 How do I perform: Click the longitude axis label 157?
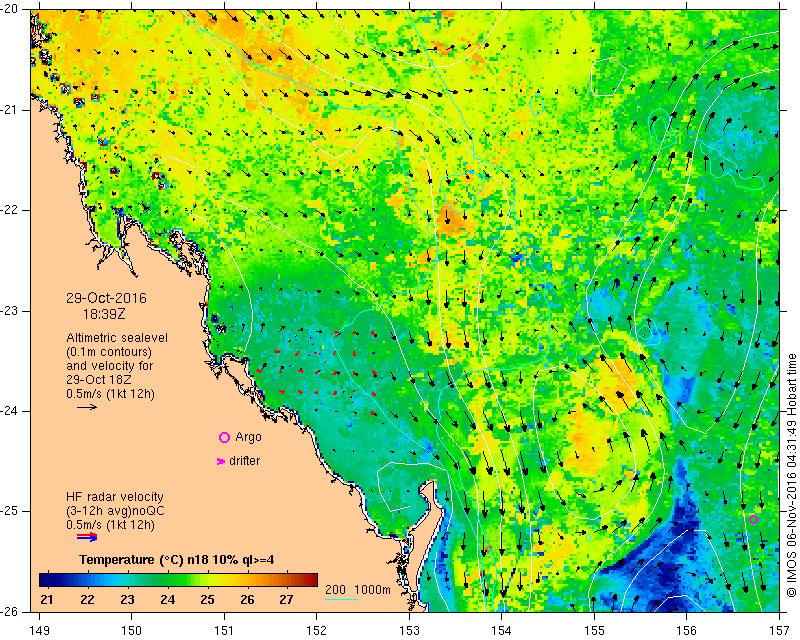[779, 630]
